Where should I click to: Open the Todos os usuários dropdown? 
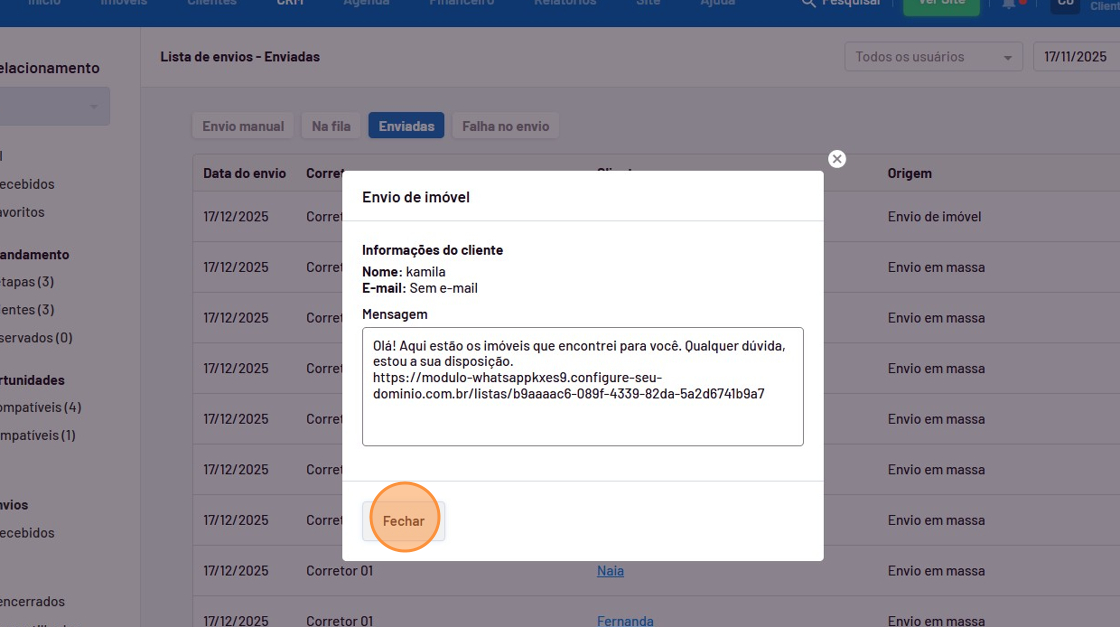(x=933, y=57)
